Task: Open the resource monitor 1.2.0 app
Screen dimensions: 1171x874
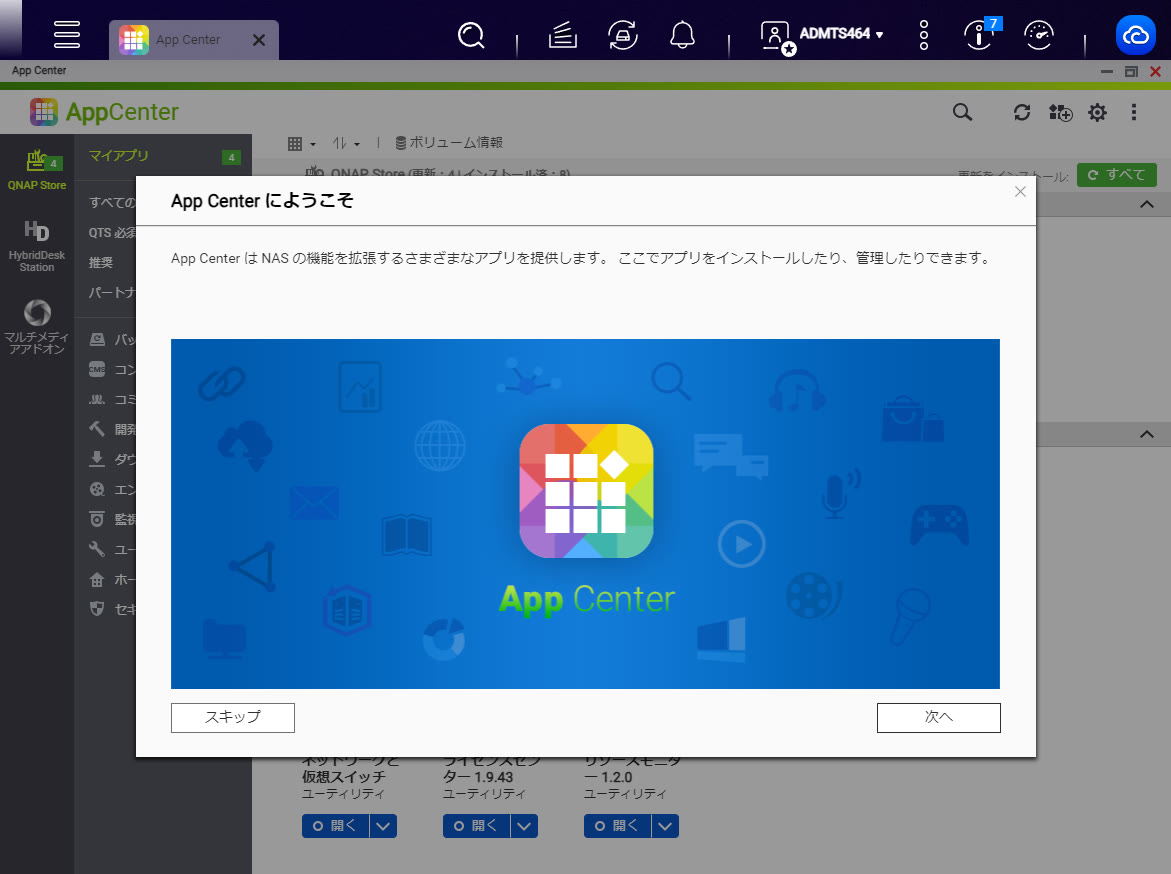Action: tap(617, 826)
